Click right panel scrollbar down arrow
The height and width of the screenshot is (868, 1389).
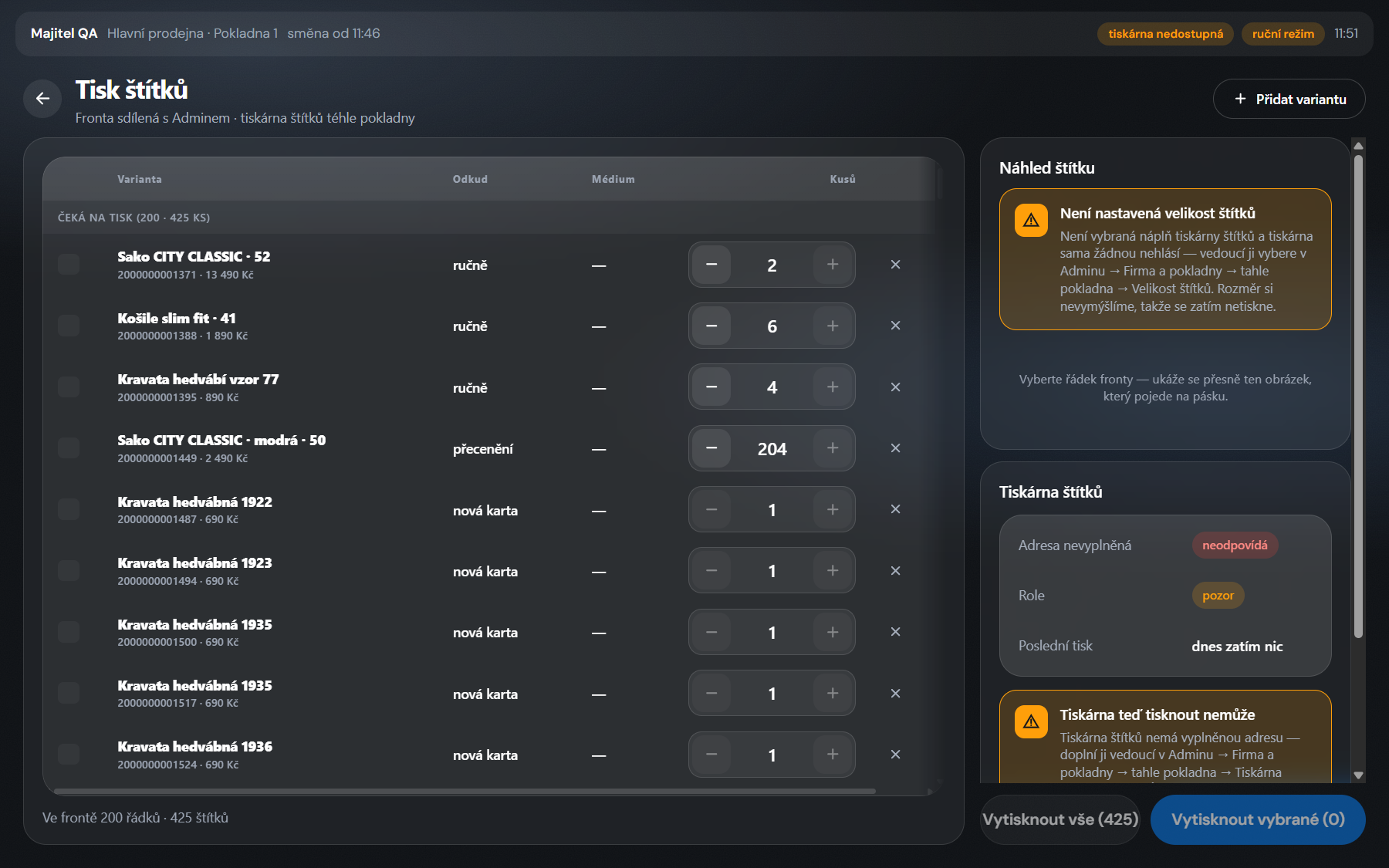coord(1358,775)
